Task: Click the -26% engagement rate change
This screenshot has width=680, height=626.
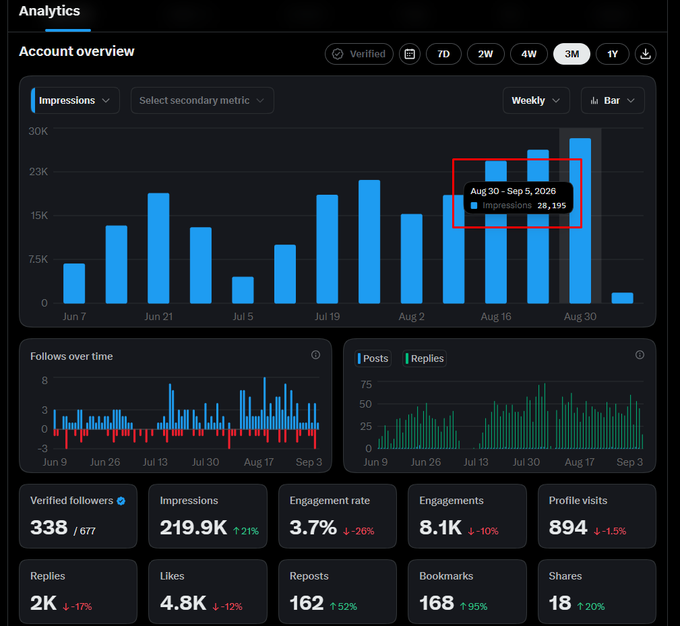Action: 358,531
